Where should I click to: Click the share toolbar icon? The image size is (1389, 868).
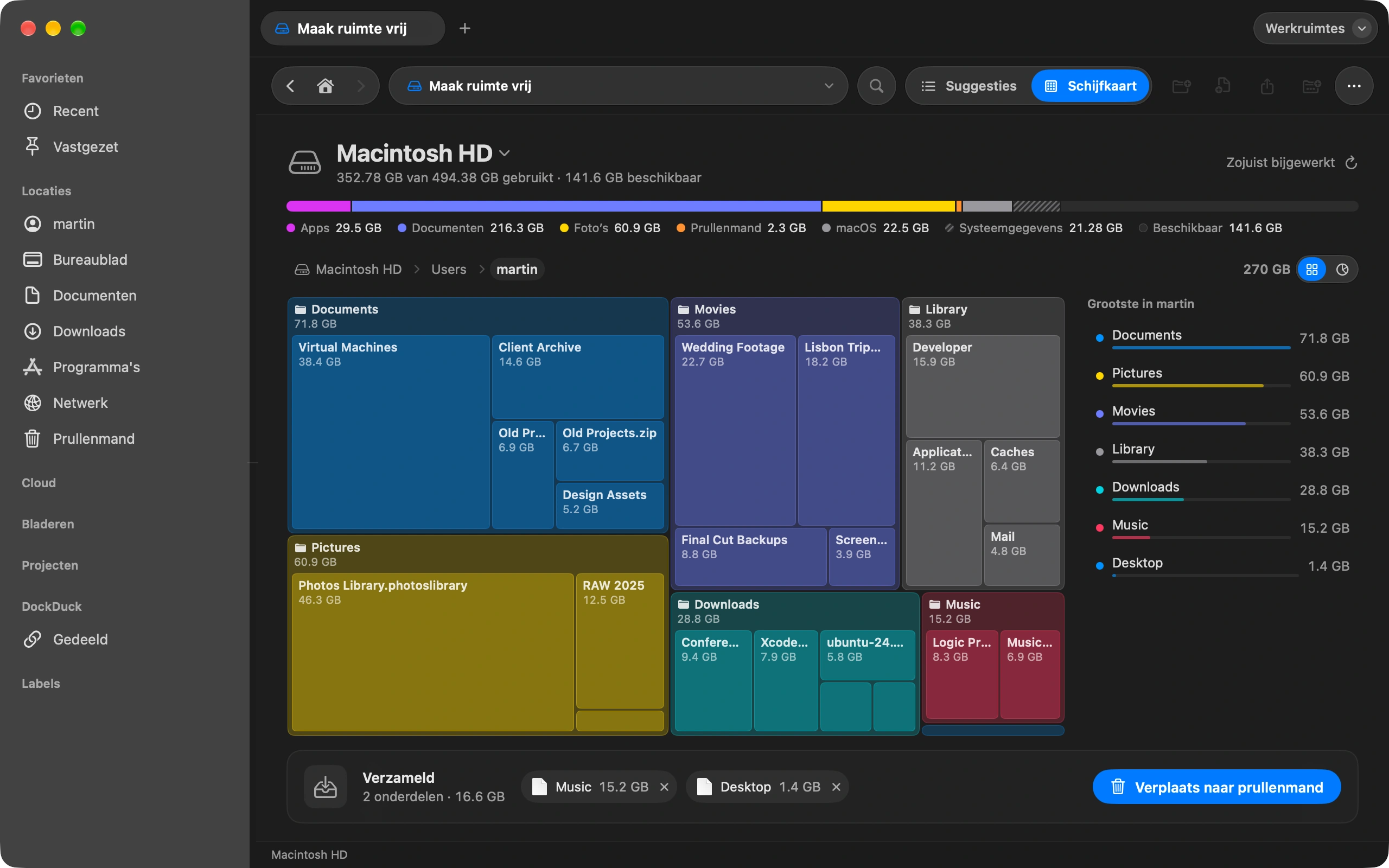[1267, 86]
